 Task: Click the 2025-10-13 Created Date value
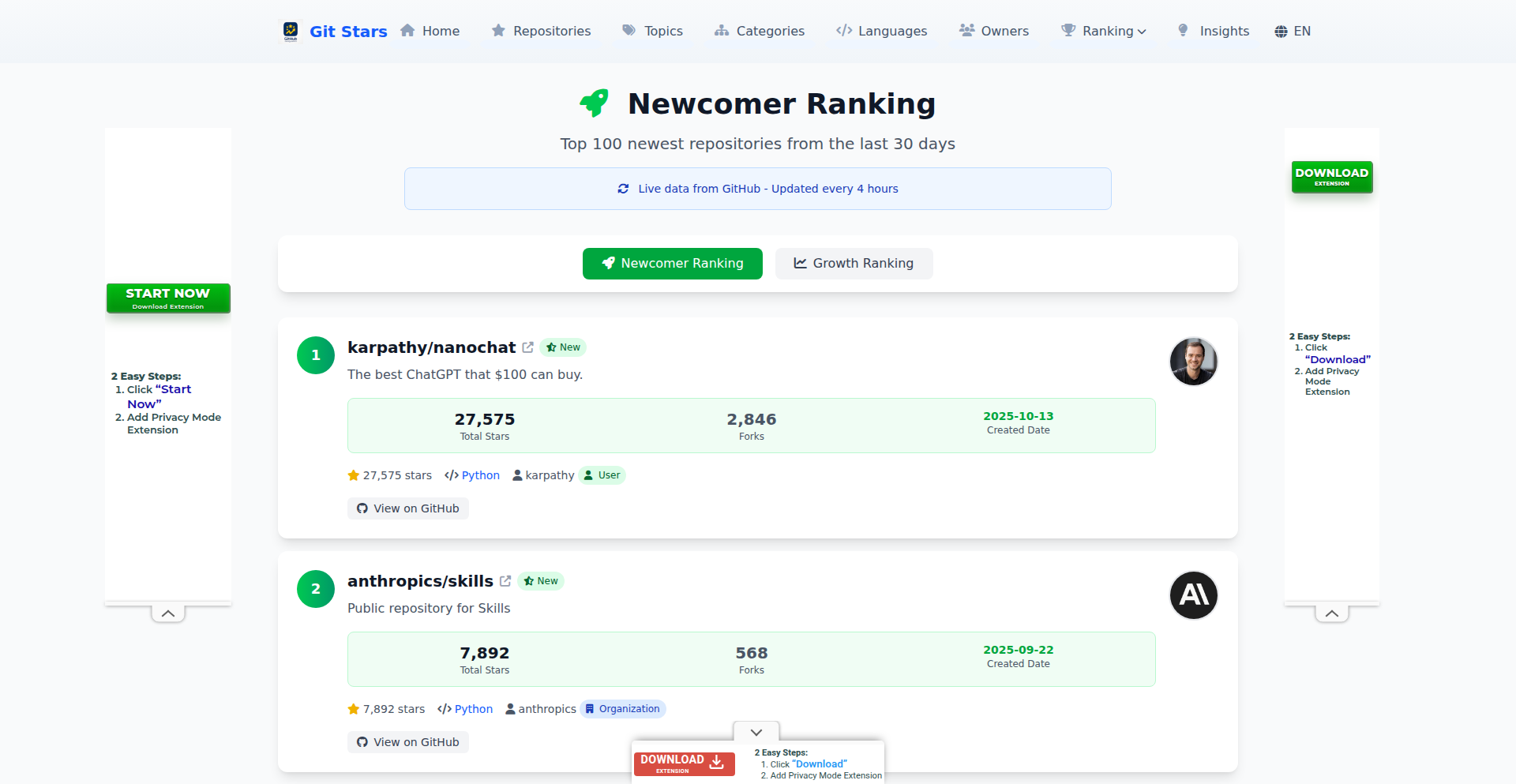[x=1019, y=416]
